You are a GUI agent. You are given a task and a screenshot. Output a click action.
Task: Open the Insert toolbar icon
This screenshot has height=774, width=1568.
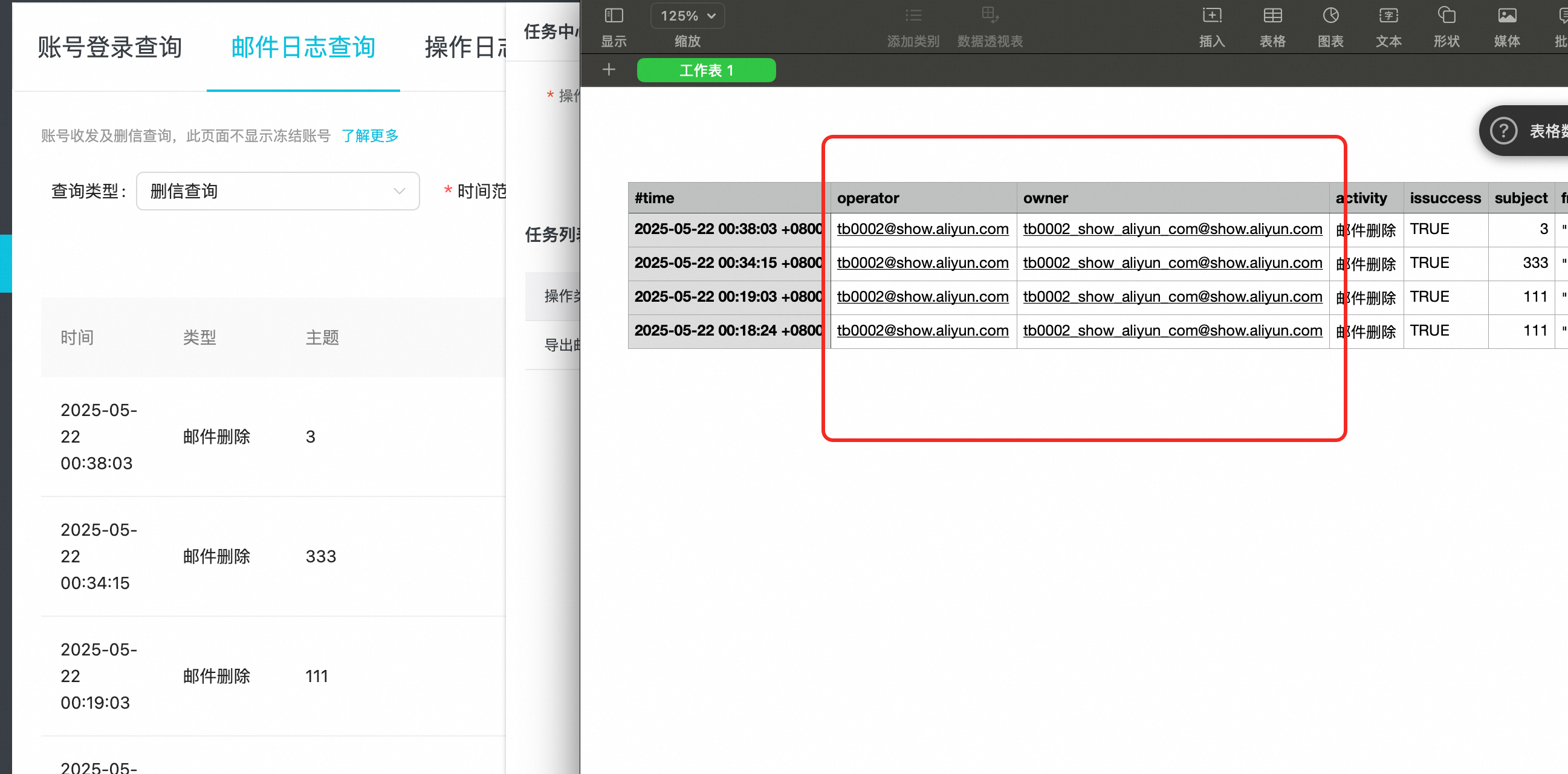[1211, 16]
